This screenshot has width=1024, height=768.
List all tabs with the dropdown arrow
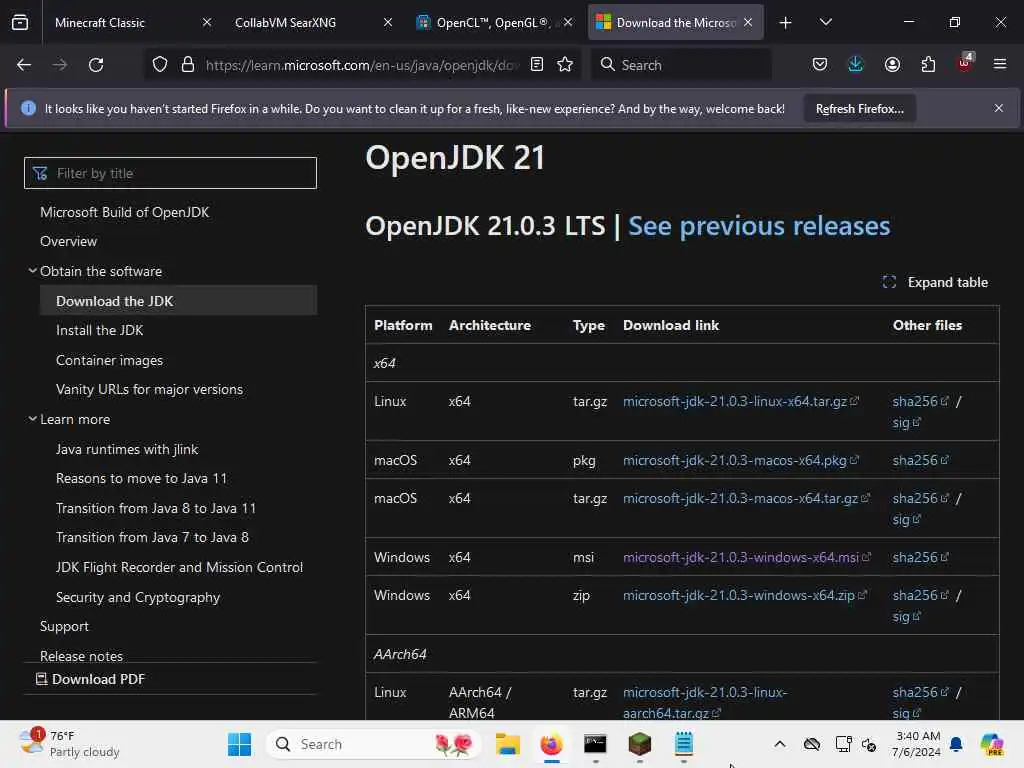(x=825, y=22)
